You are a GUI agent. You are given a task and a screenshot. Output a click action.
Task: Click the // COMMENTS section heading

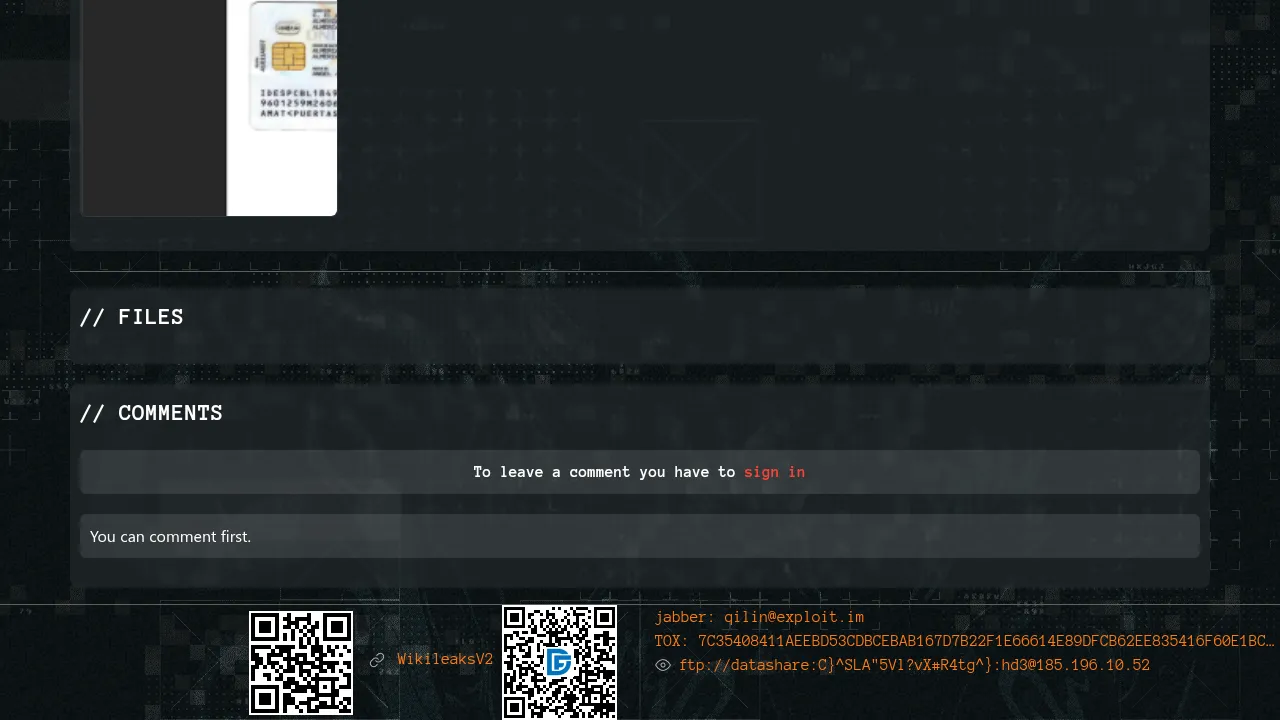(151, 413)
